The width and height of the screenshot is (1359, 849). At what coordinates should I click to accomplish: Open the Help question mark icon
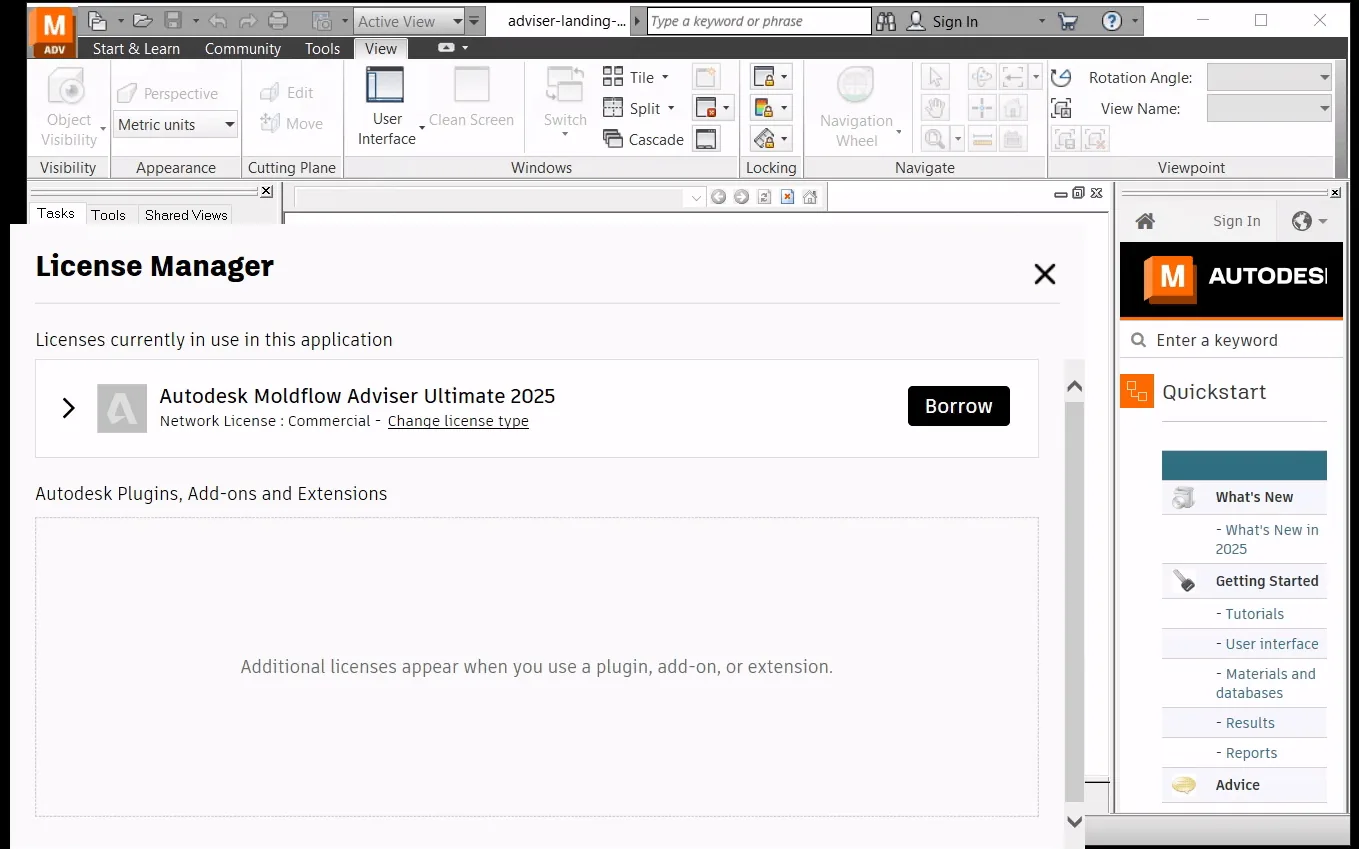click(1112, 21)
